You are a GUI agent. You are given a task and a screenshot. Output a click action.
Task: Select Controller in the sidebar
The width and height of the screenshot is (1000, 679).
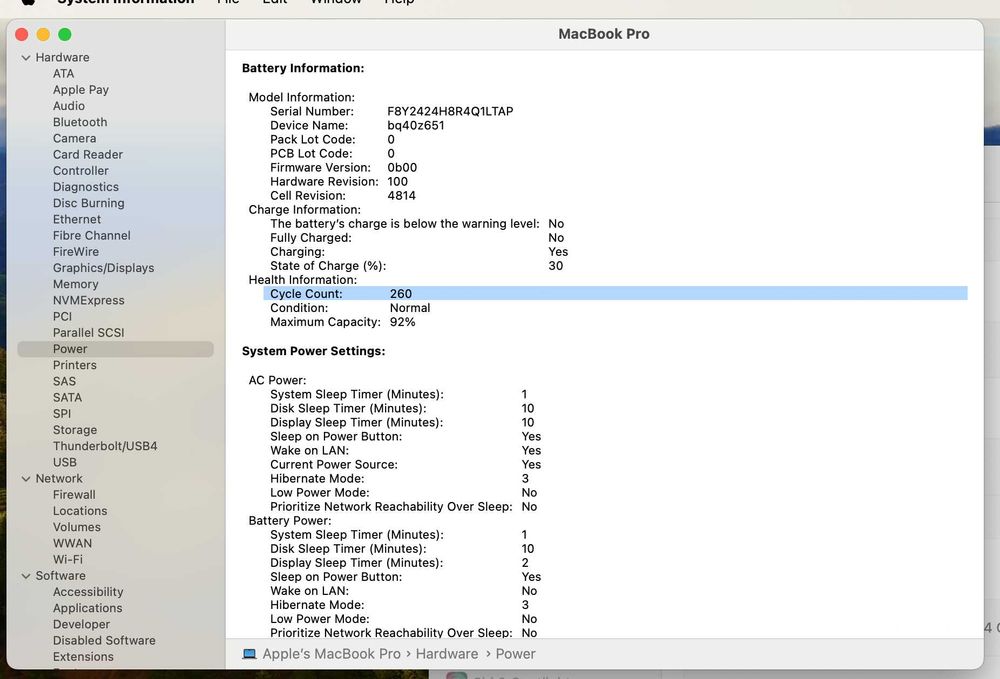[80, 171]
